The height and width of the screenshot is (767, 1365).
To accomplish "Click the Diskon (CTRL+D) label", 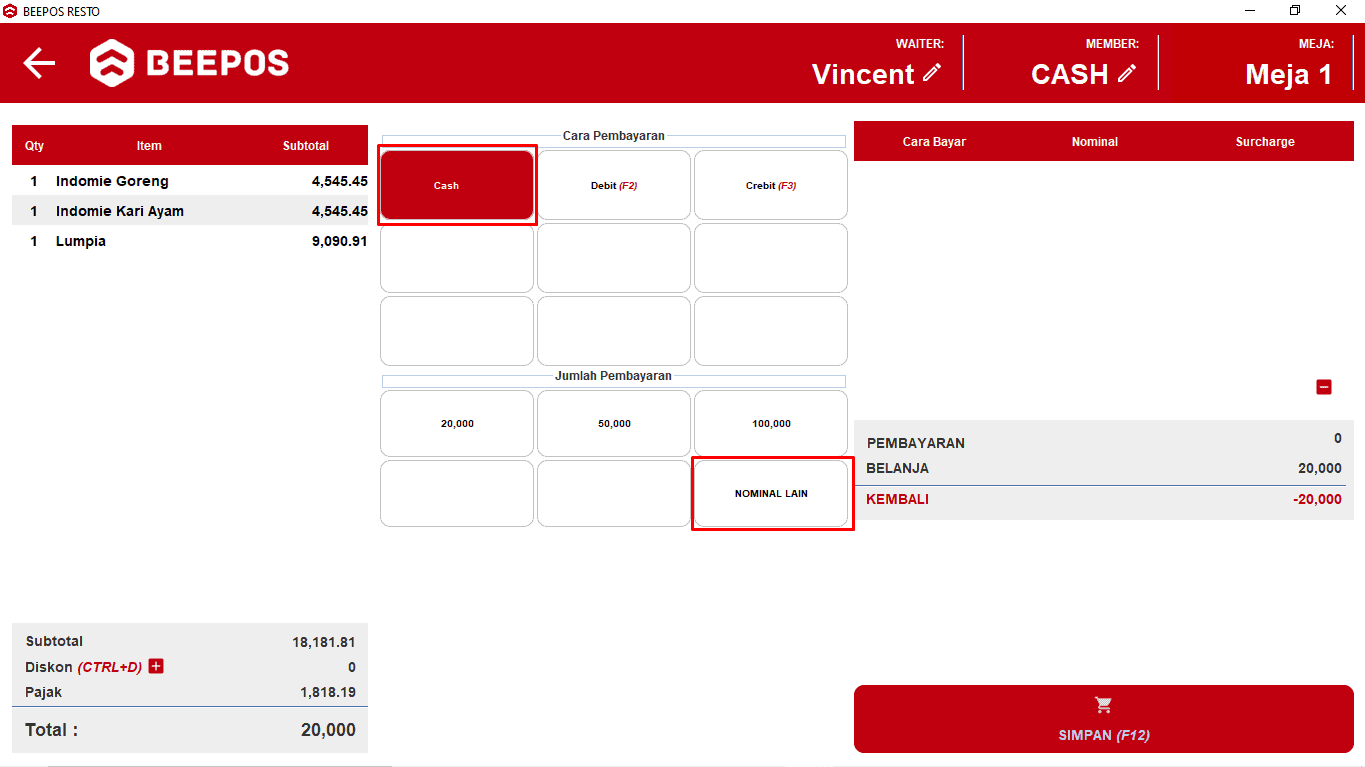I will (x=83, y=667).
